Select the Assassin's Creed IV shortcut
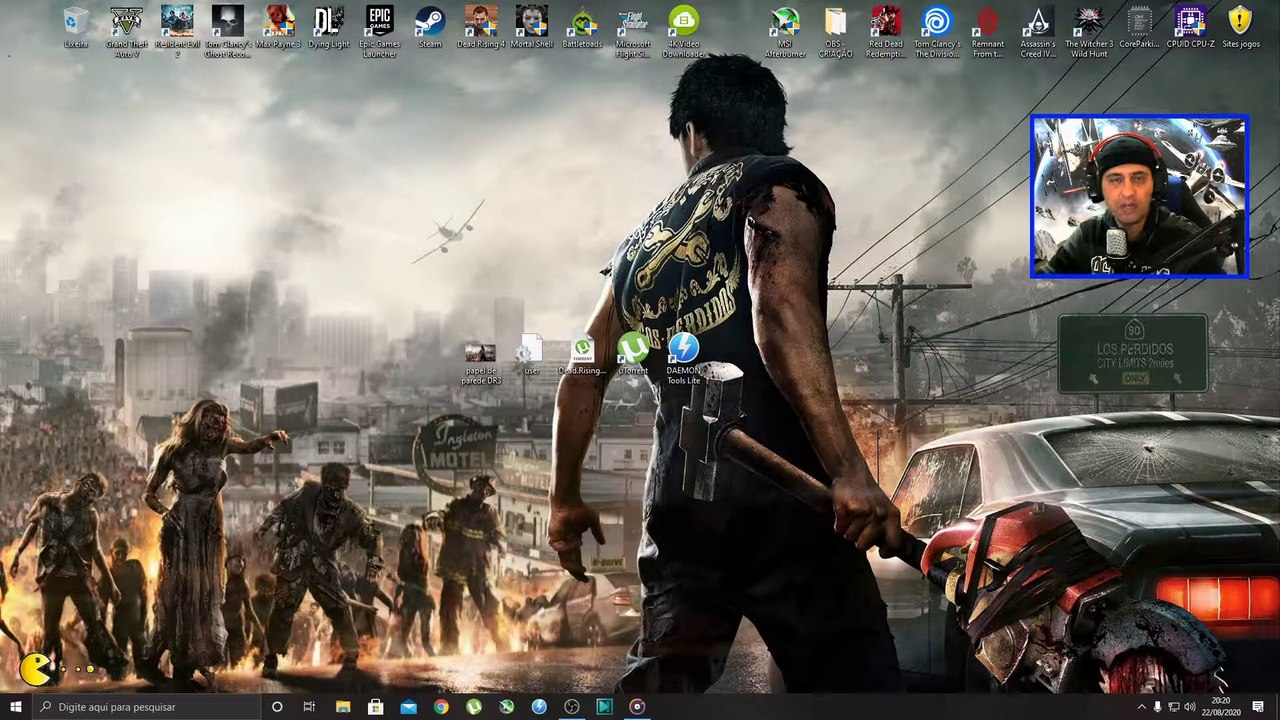The height and width of the screenshot is (720, 1280). click(x=1038, y=31)
